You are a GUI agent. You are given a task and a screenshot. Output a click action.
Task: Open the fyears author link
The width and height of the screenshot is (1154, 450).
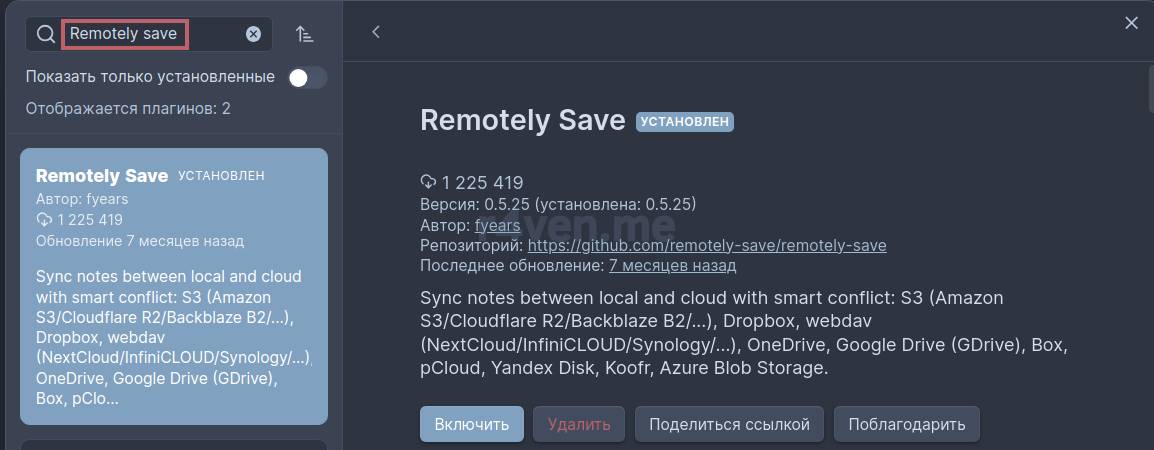497,225
